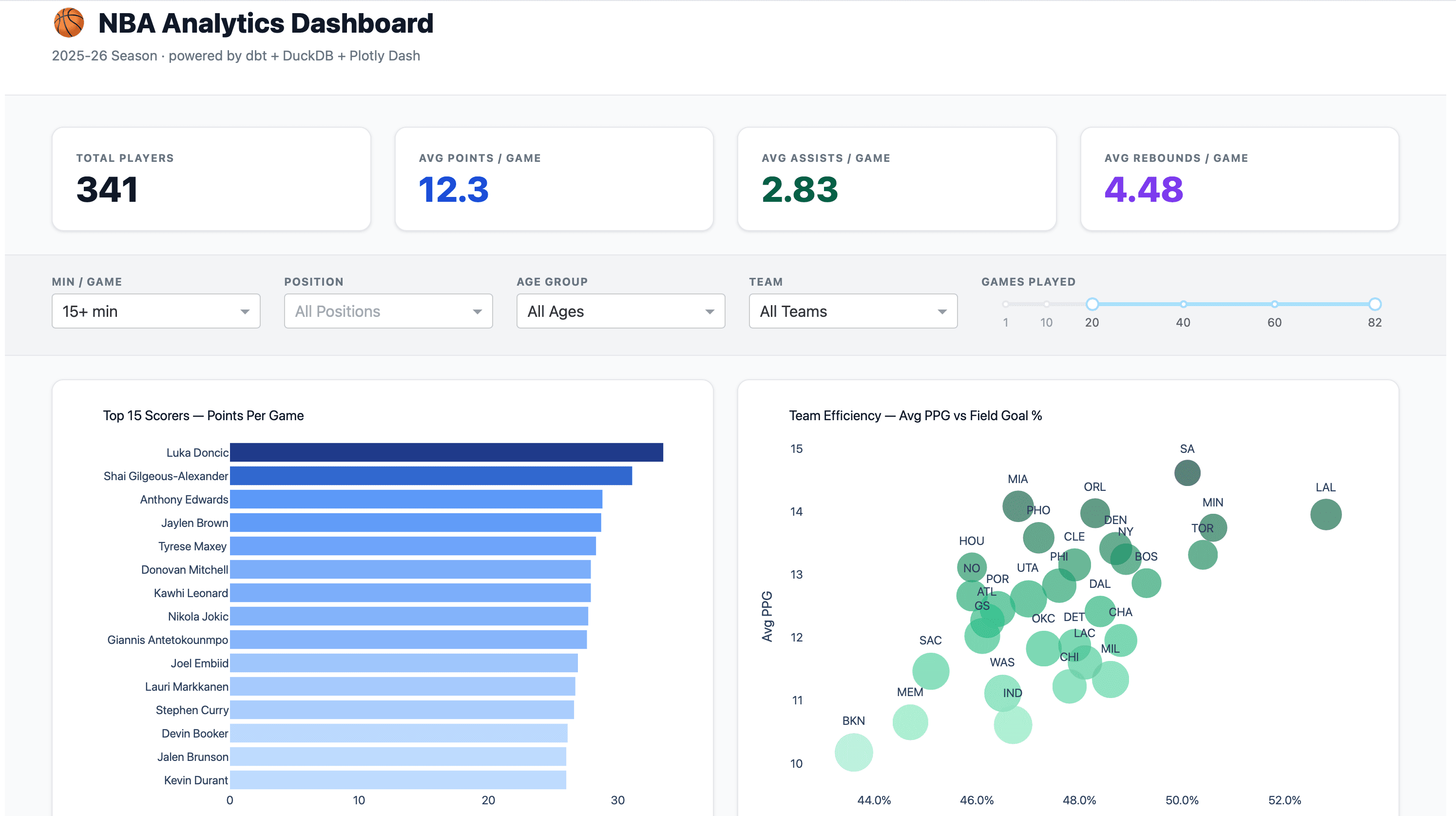Click the Joel Embiid bar

[x=403, y=663]
